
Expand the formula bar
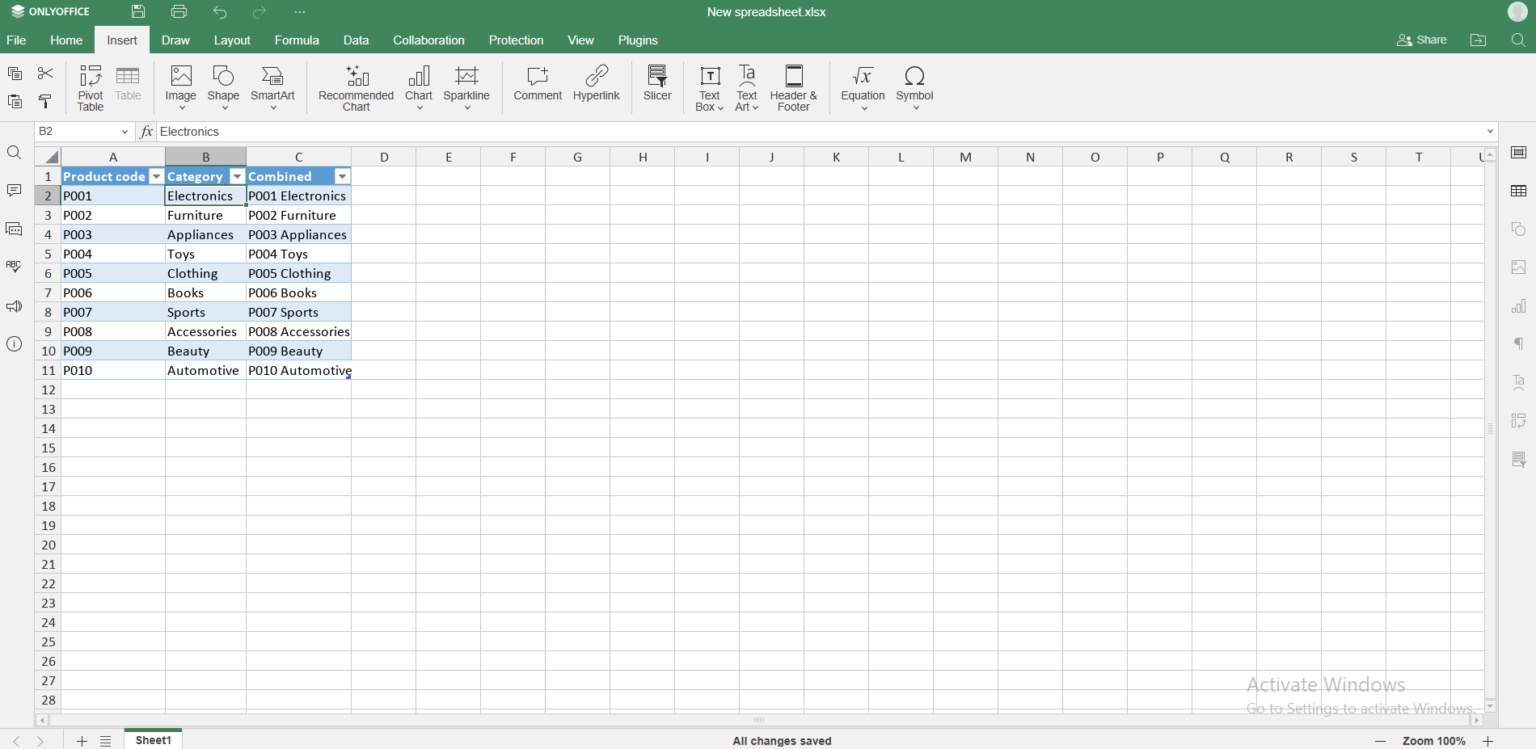[x=1490, y=132]
